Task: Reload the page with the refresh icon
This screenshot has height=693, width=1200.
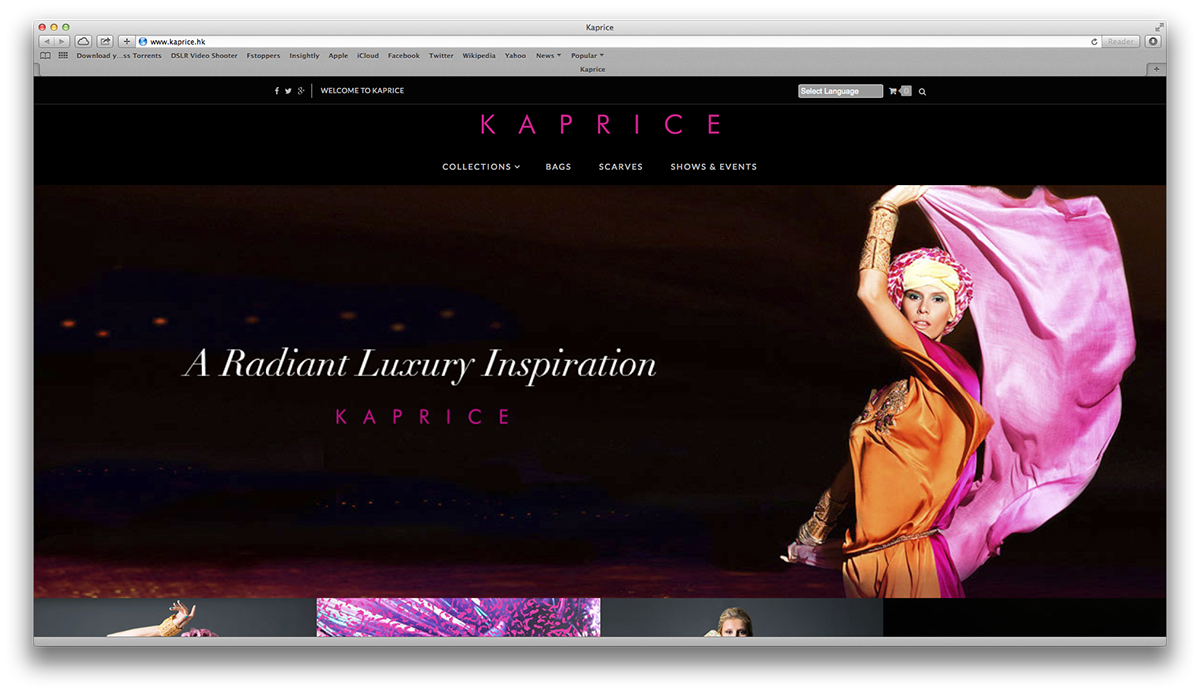Action: click(x=1095, y=41)
